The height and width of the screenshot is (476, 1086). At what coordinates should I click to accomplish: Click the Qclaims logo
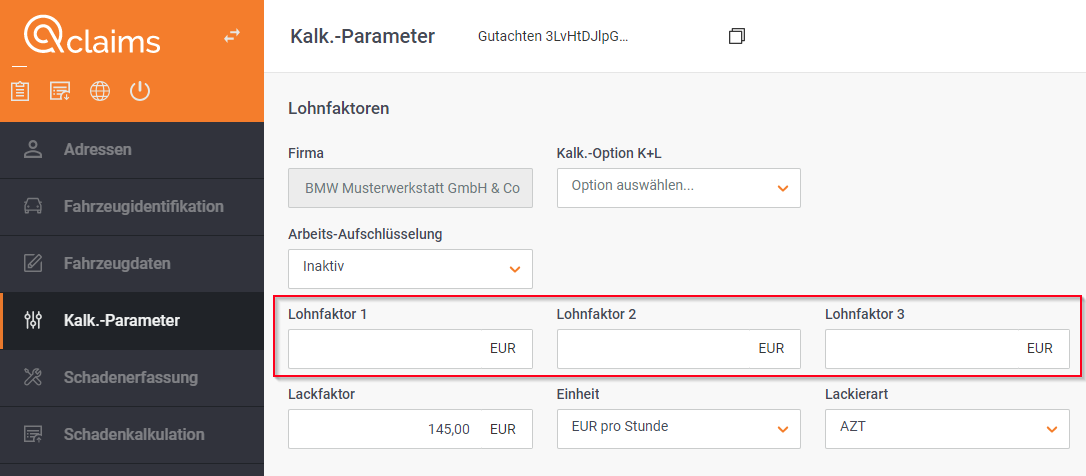[x=92, y=37]
